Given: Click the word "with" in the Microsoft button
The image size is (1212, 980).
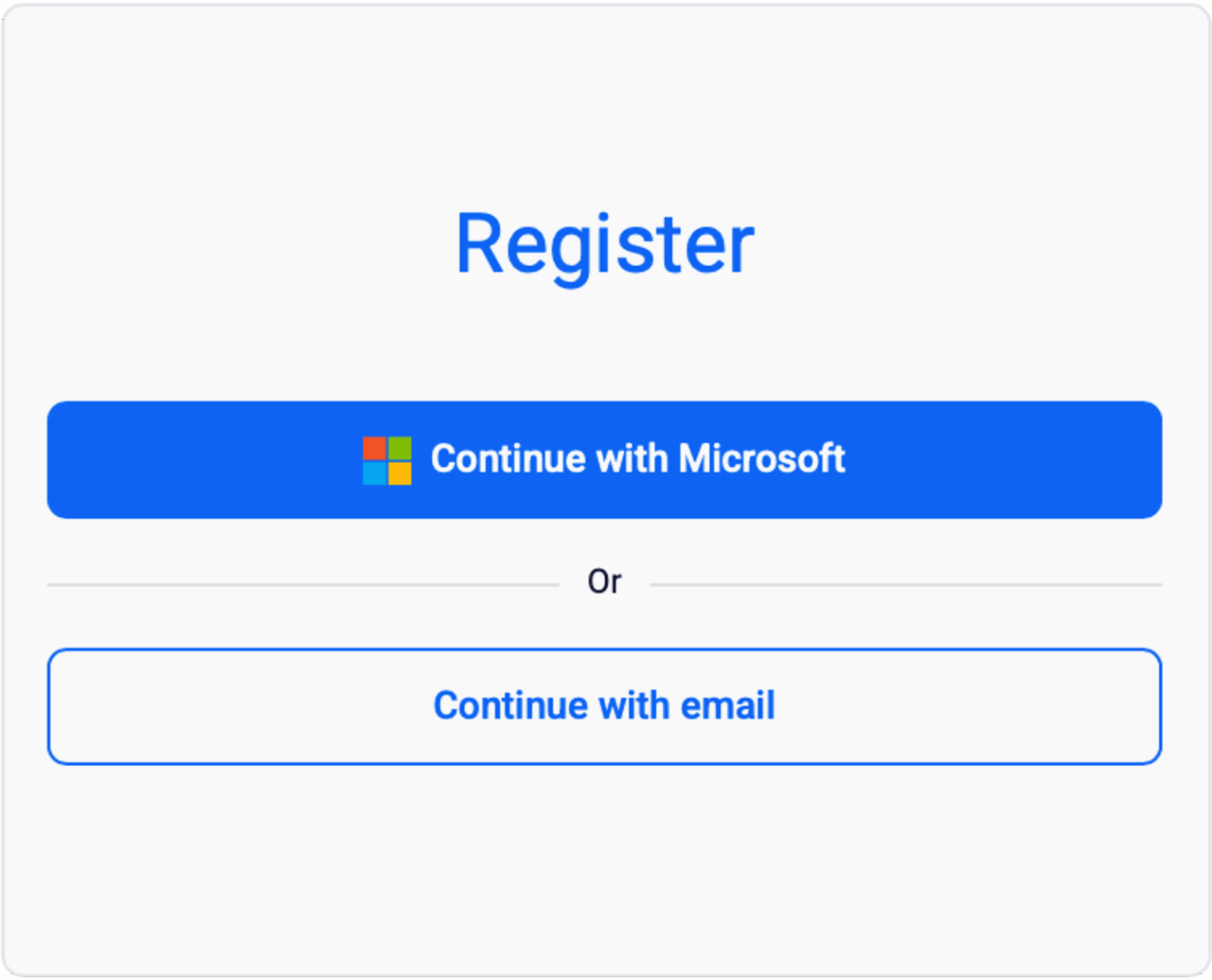Looking at the screenshot, I should coord(633,459).
